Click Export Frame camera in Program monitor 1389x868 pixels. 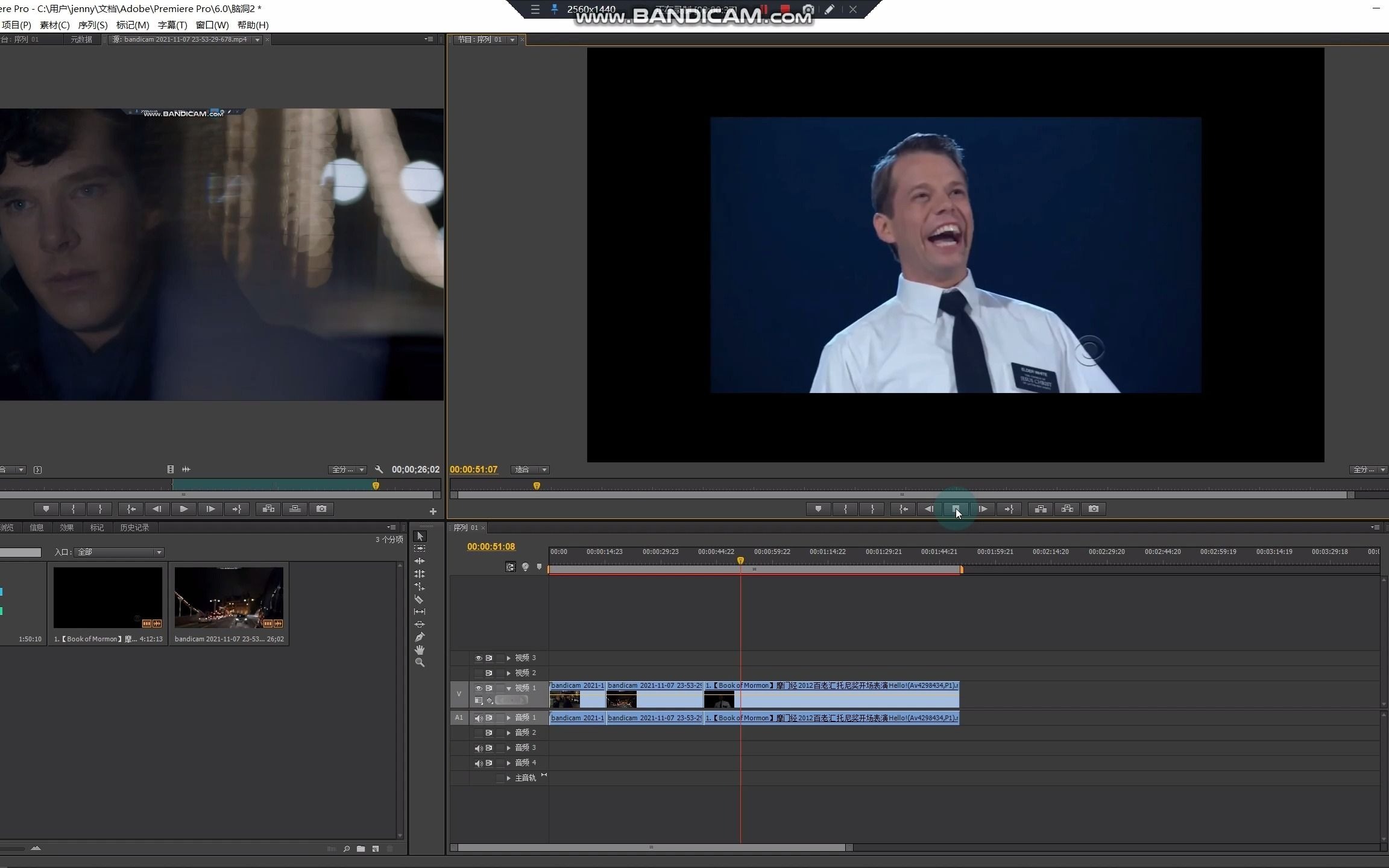[1094, 509]
